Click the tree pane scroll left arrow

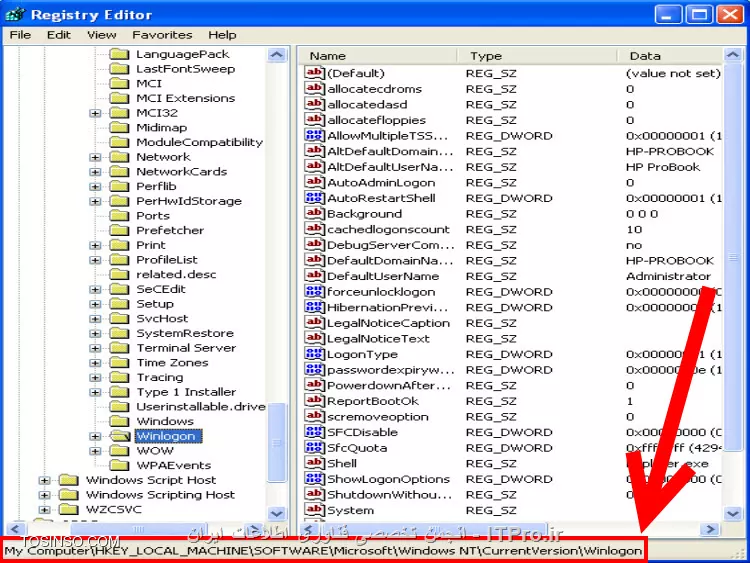coord(14,529)
